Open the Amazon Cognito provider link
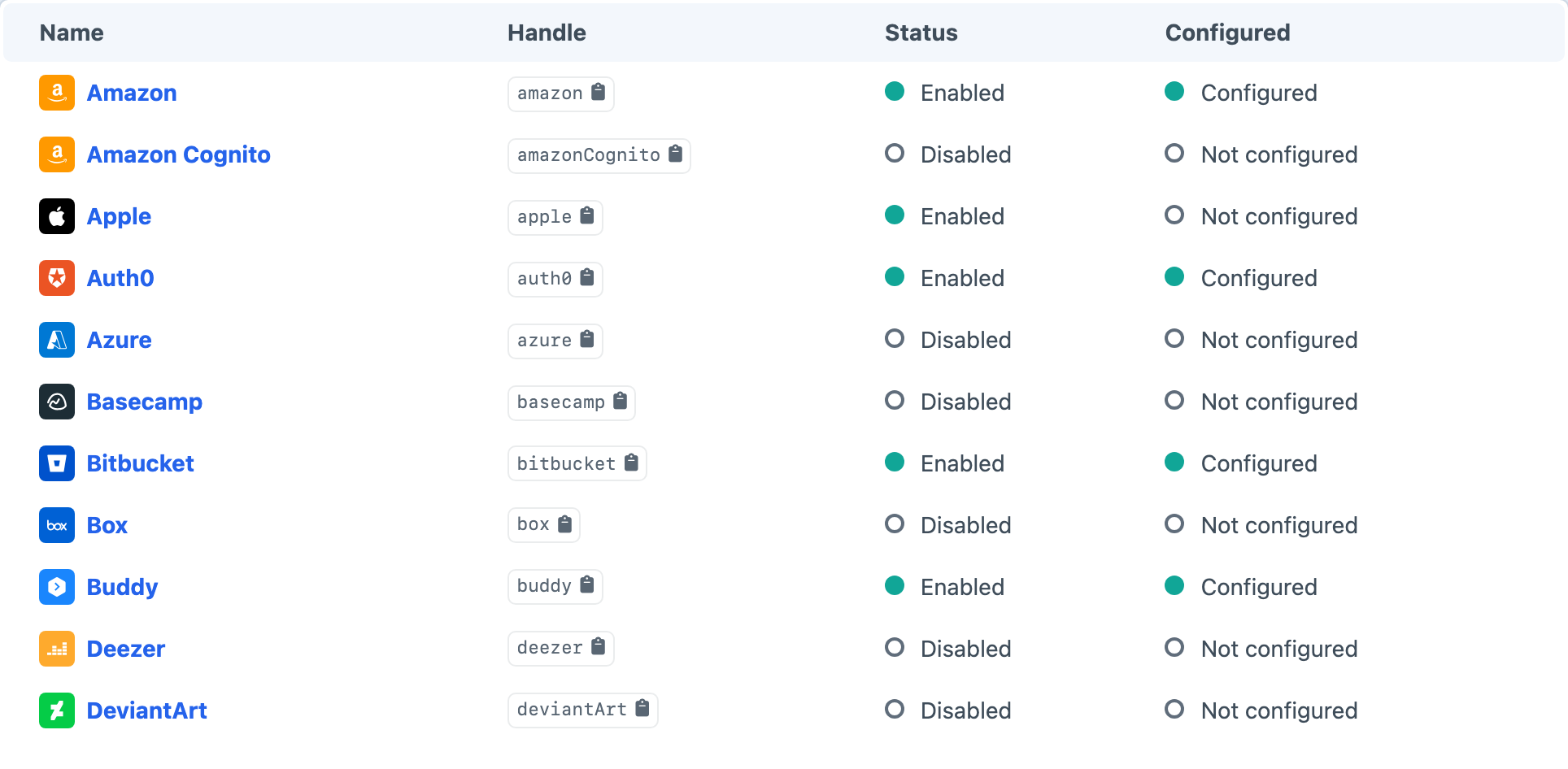This screenshot has height=769, width=1568. point(179,154)
